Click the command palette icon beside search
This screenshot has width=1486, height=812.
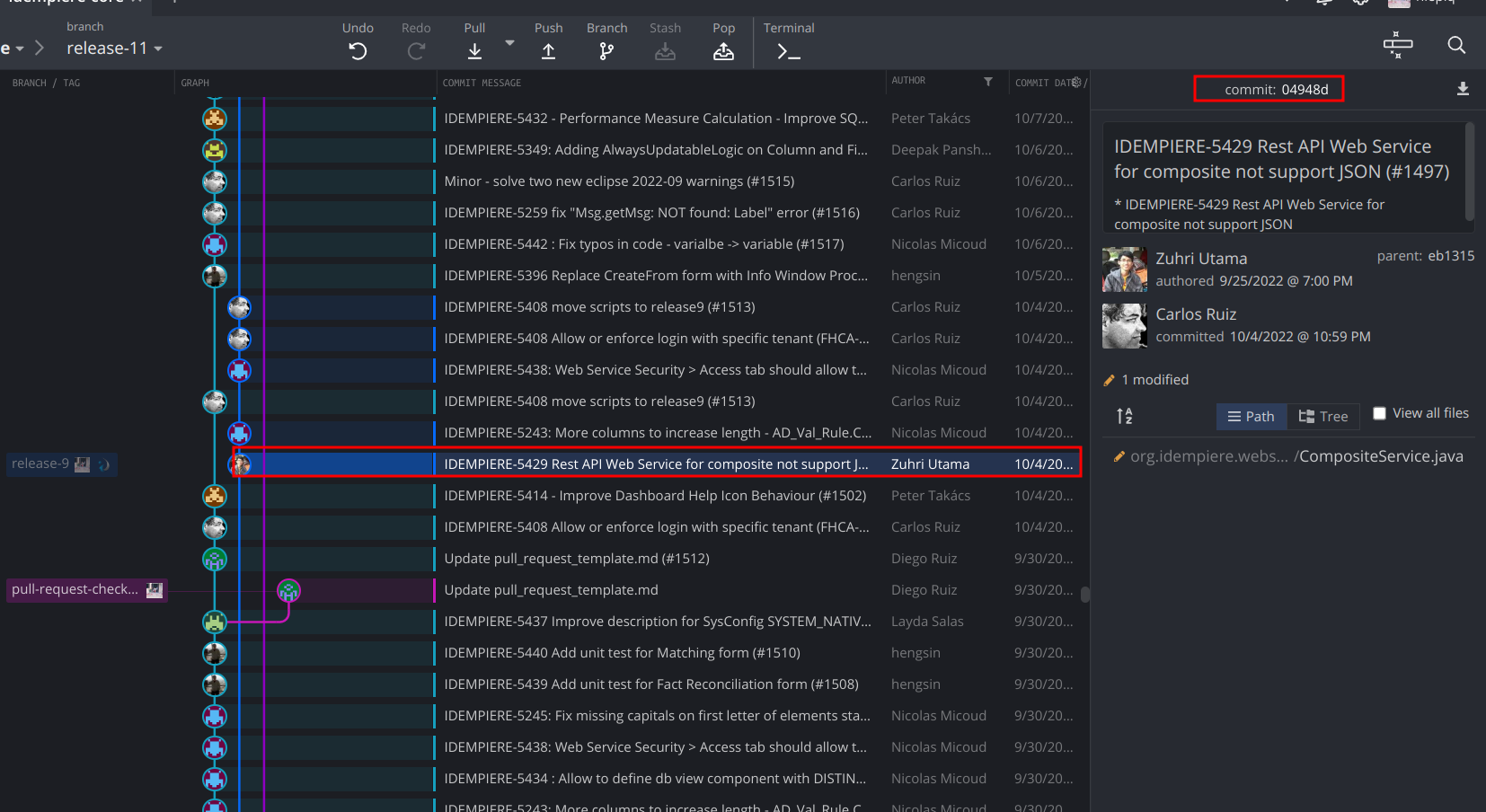click(x=1398, y=45)
